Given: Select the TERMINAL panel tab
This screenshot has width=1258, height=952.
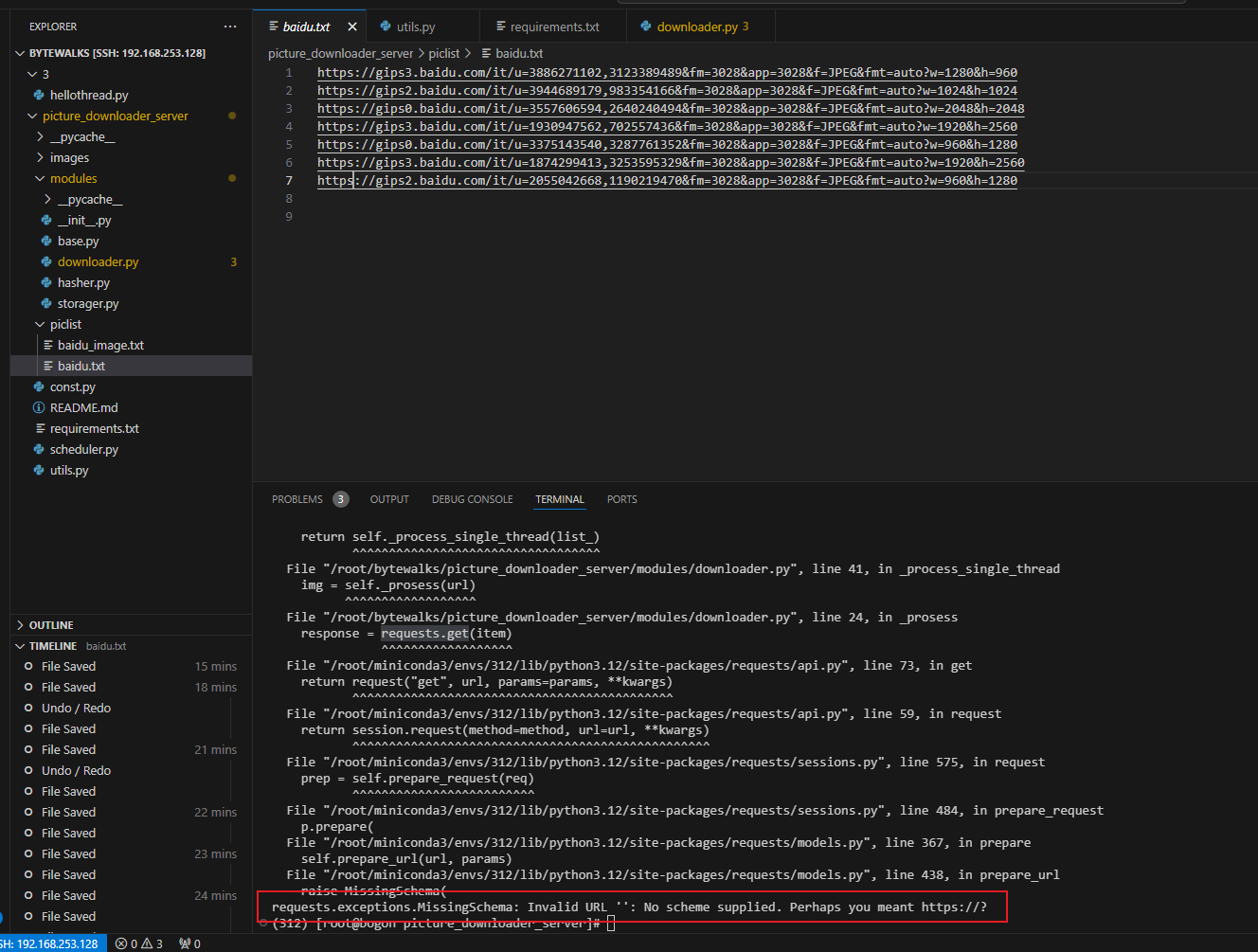Looking at the screenshot, I should coord(560,499).
